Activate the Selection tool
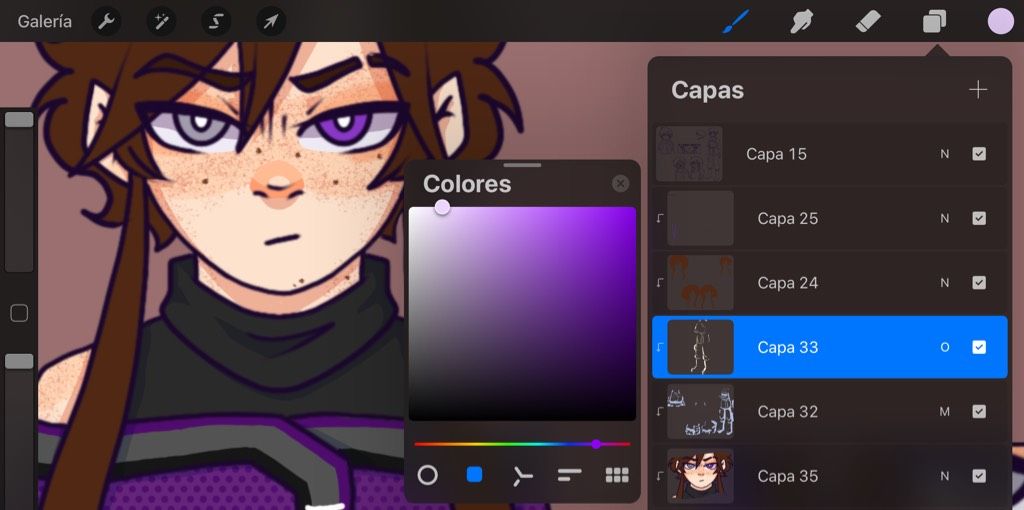The height and width of the screenshot is (510, 1024). (216, 22)
